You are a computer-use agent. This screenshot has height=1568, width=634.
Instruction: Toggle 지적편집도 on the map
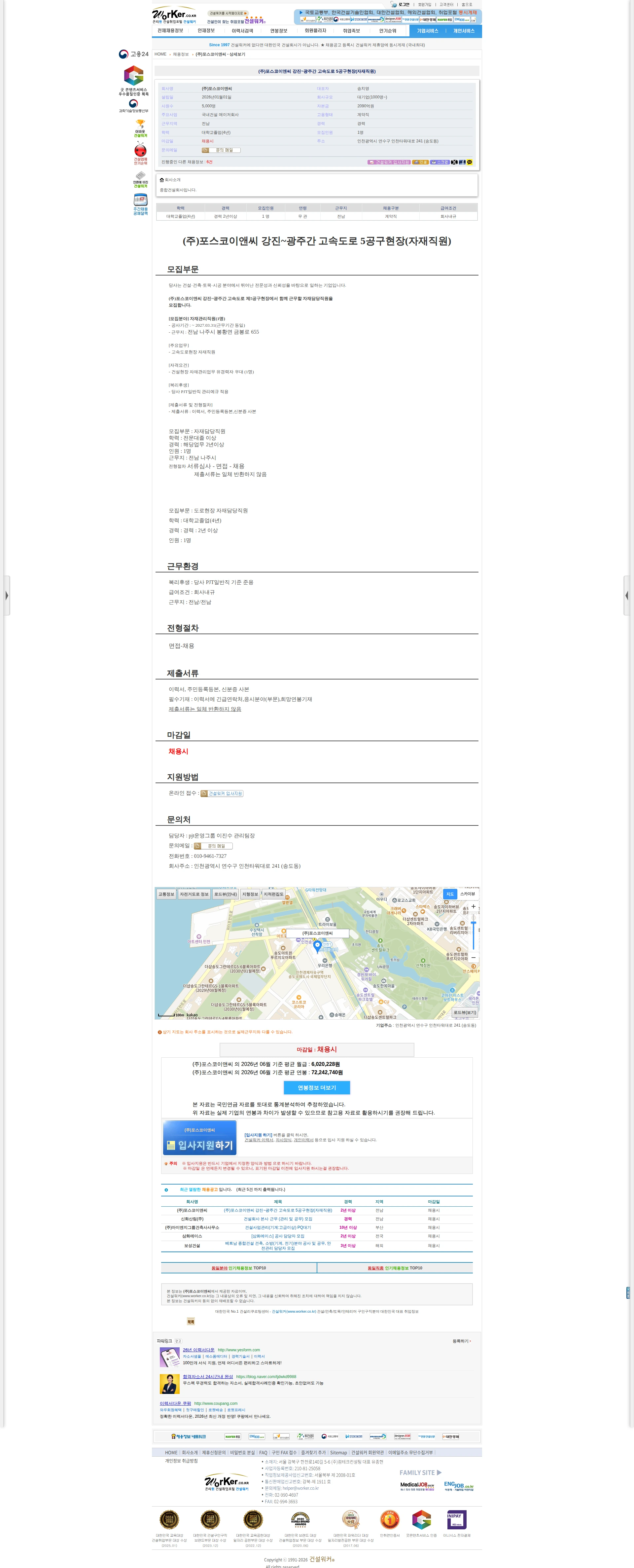coord(273,894)
